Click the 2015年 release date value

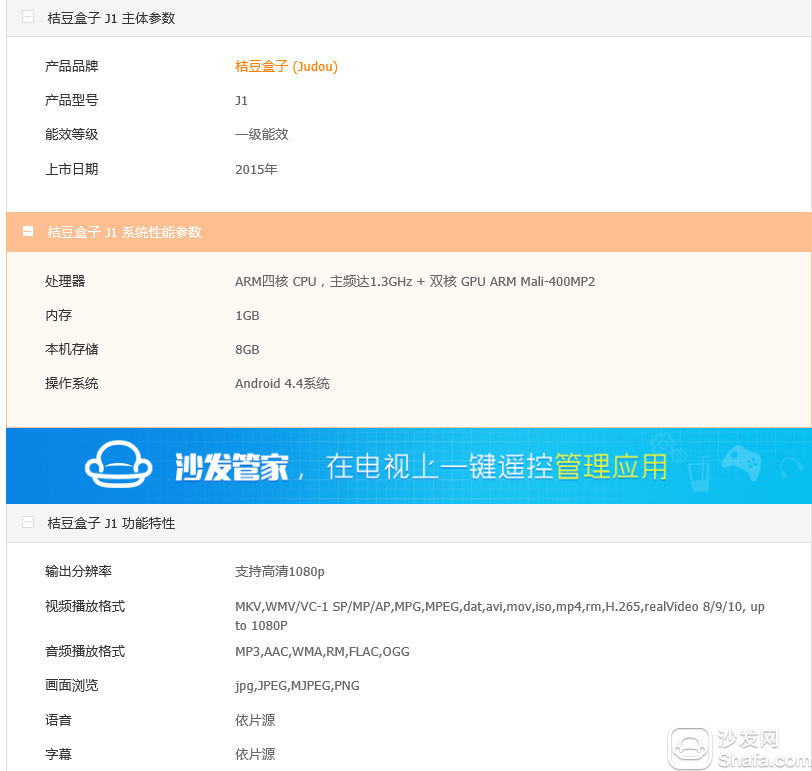click(256, 169)
